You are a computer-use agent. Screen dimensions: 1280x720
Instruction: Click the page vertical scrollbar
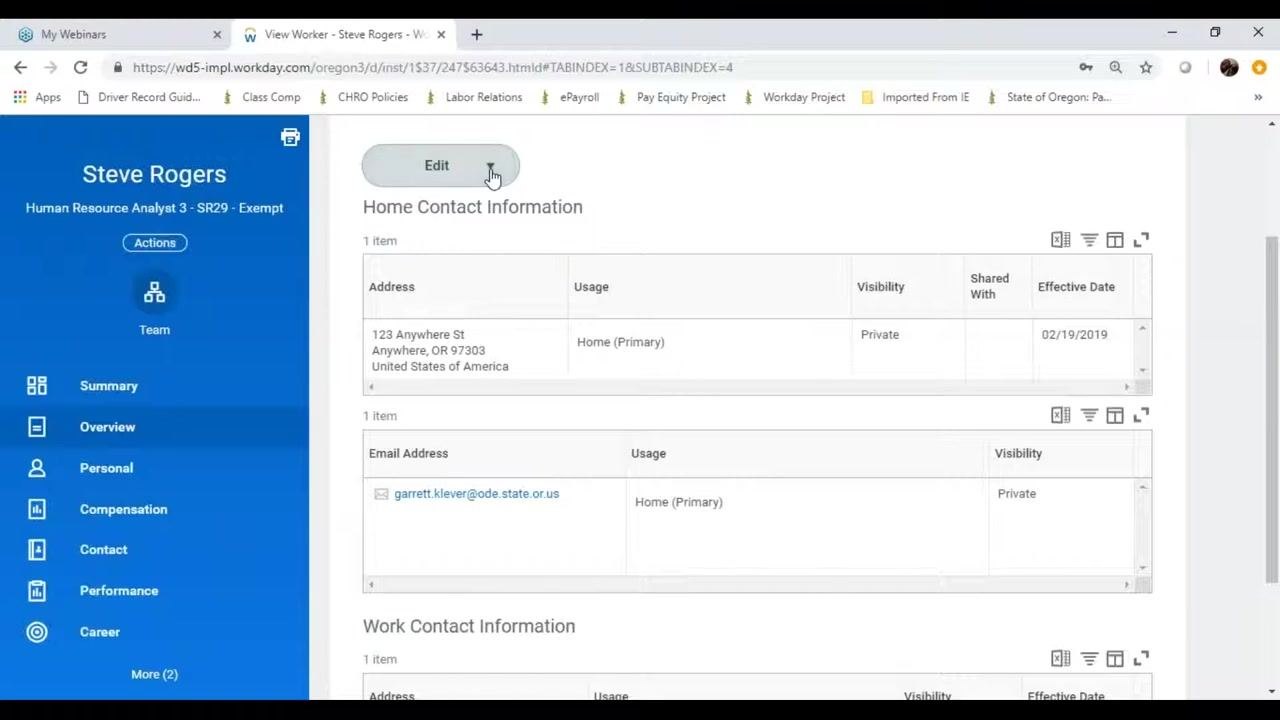[1272, 410]
